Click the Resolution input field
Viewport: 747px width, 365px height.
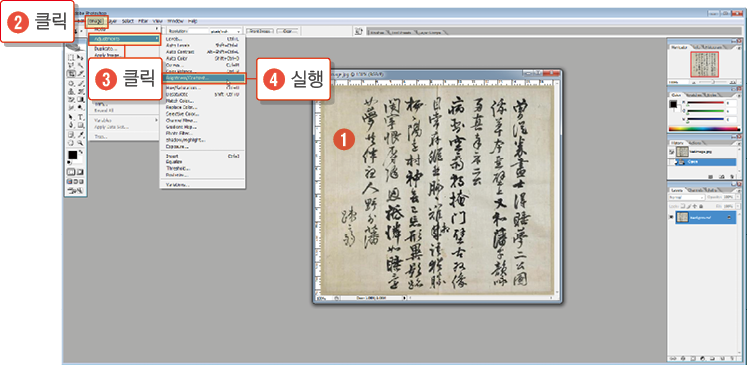[x=198, y=31]
